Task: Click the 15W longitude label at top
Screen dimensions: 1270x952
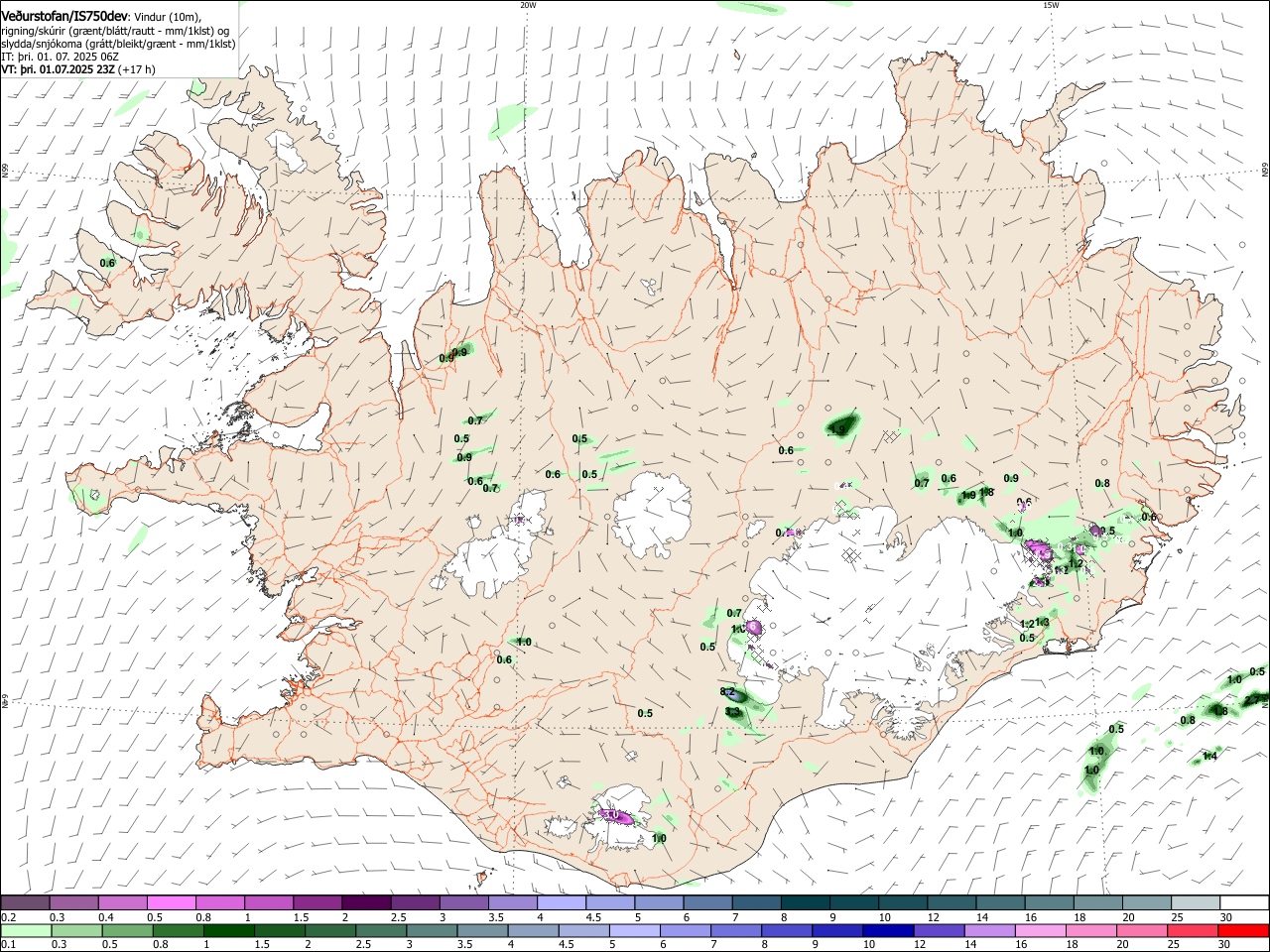Action: pos(1051,5)
